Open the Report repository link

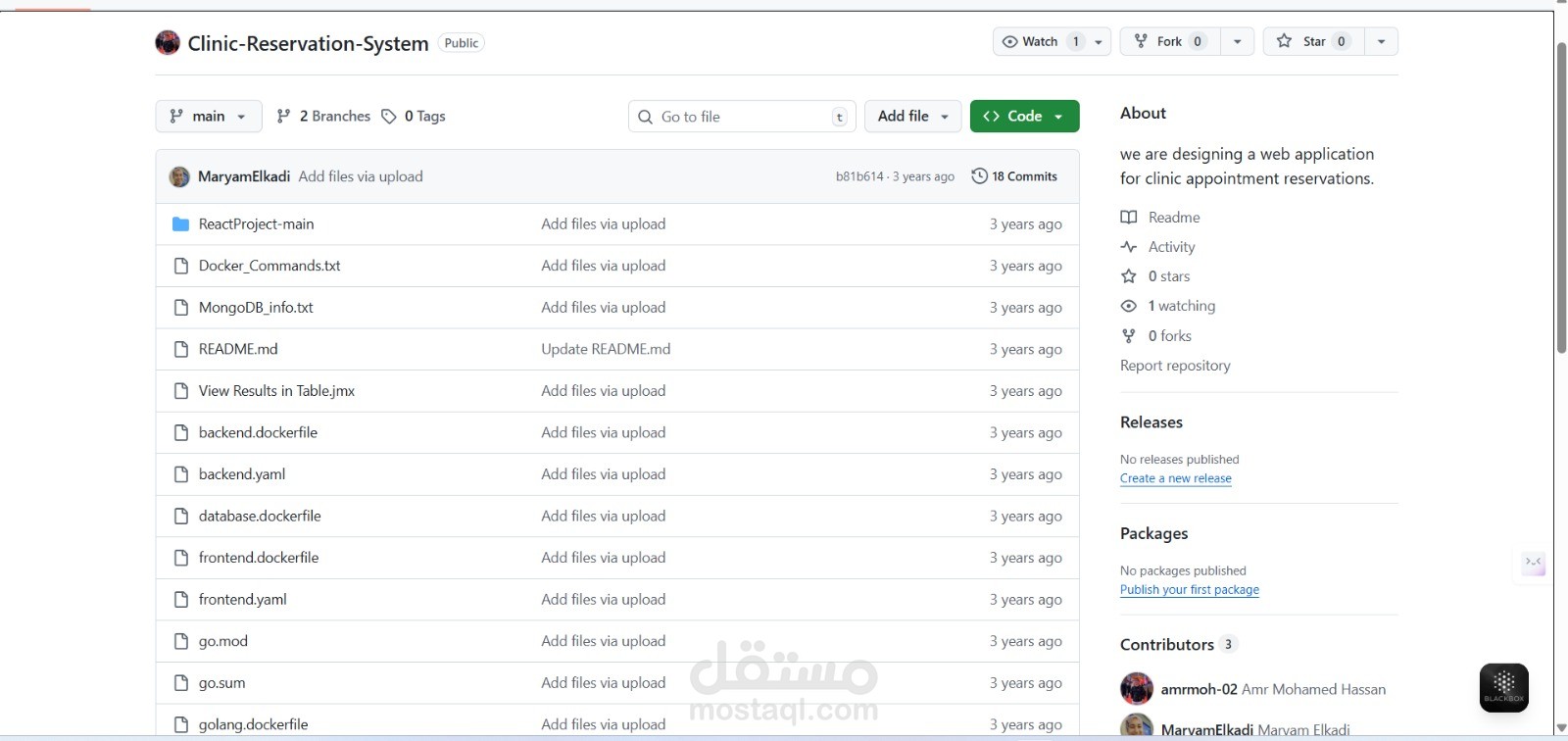click(1175, 365)
